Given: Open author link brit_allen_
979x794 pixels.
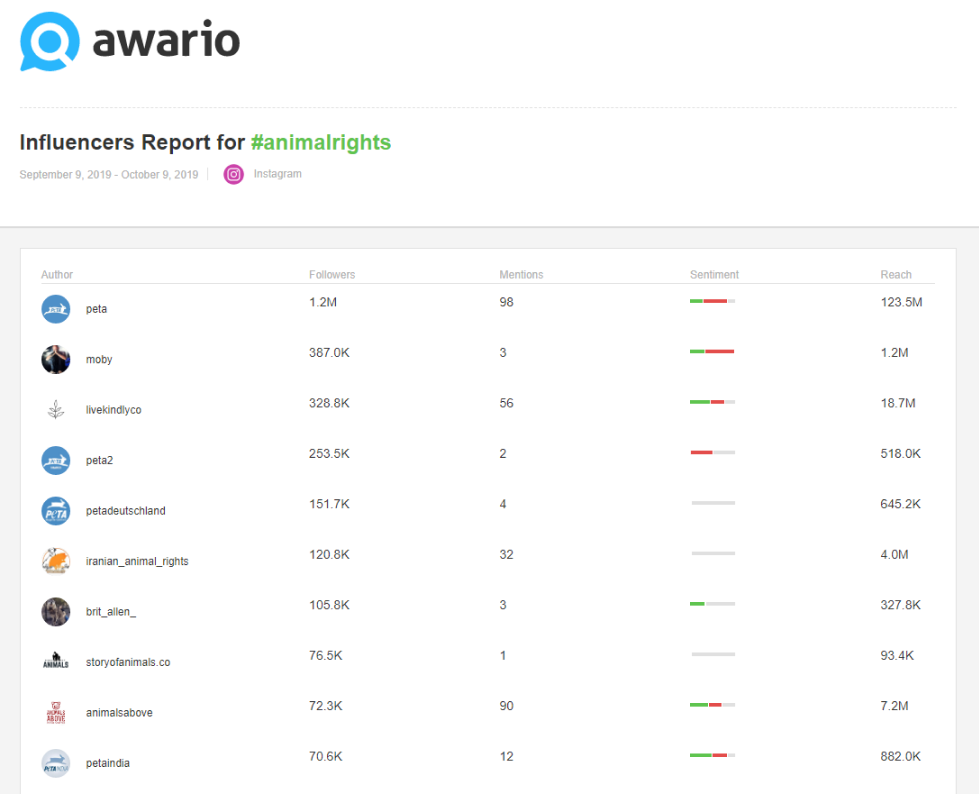Looking at the screenshot, I should pos(111,612).
